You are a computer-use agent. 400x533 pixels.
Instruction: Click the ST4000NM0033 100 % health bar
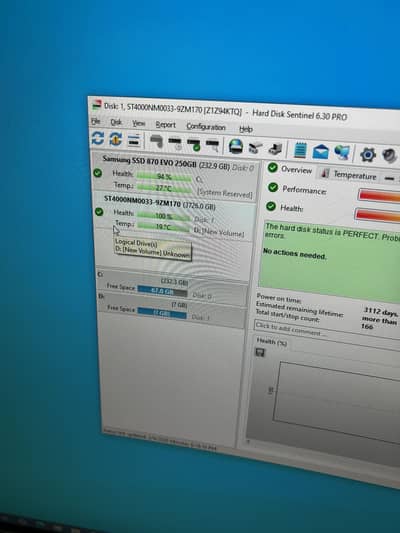click(x=164, y=216)
